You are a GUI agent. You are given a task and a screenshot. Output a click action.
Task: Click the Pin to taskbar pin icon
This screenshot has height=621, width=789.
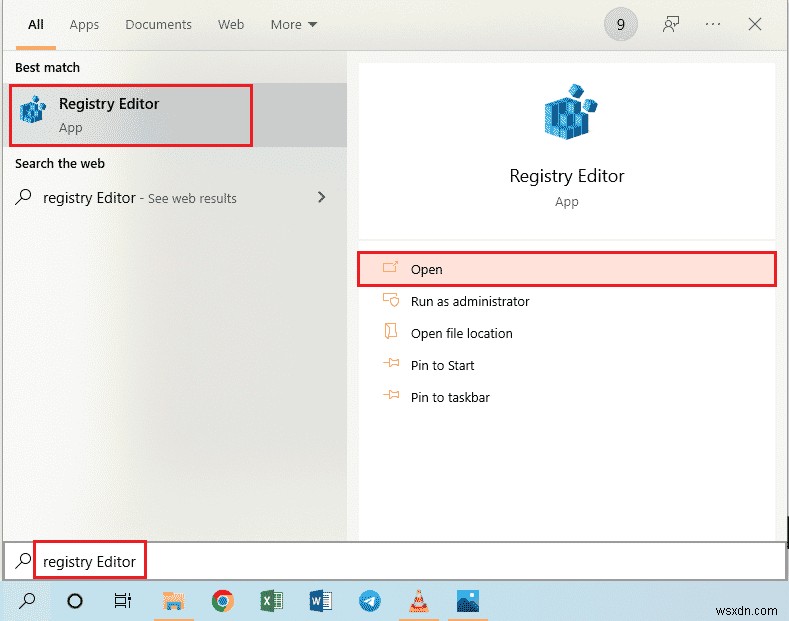391,395
